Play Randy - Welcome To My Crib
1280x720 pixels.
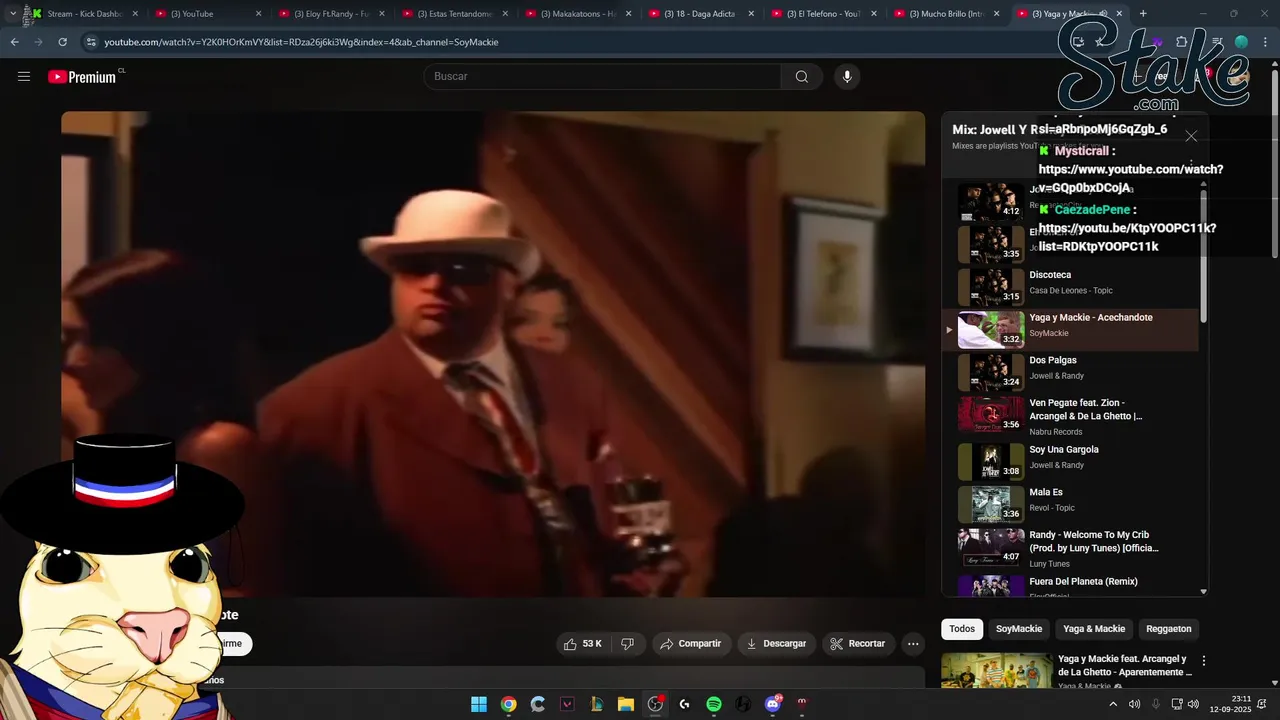click(x=1071, y=546)
